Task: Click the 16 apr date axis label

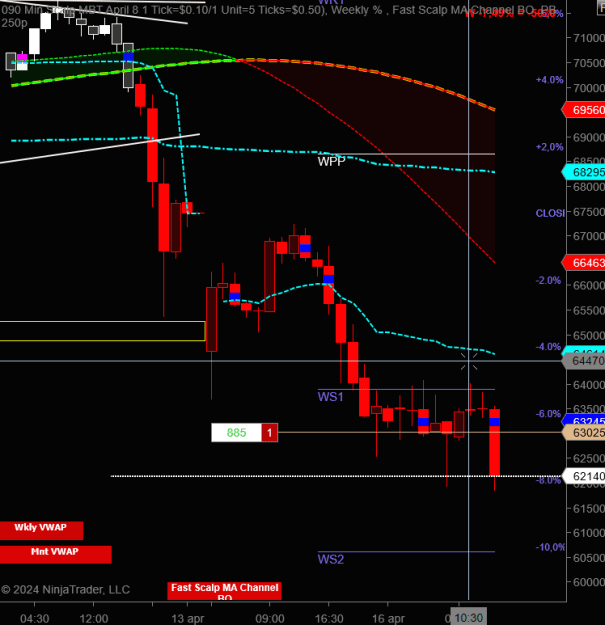Action: [388, 619]
